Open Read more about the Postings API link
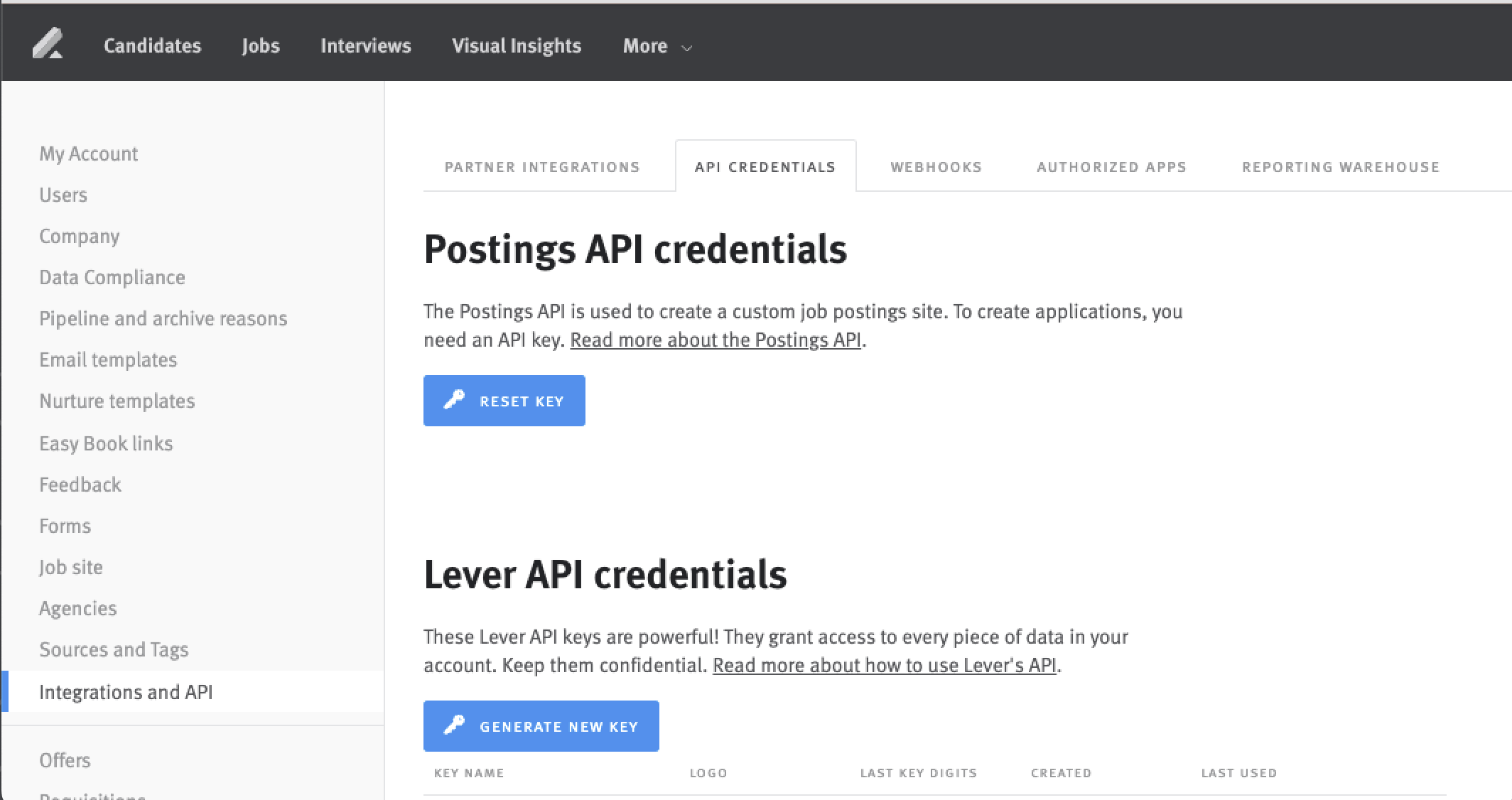This screenshot has width=1512, height=800. [x=715, y=340]
